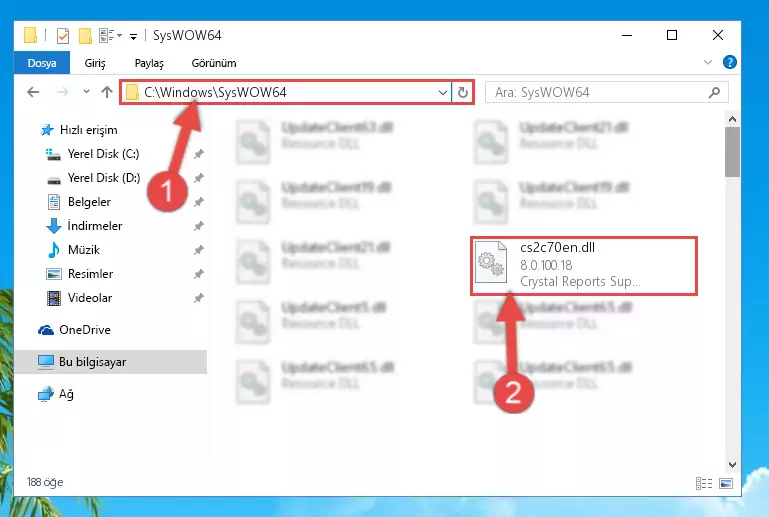Close the SysWOW64 window
Image resolution: width=769 pixels, height=517 pixels.
(718, 35)
